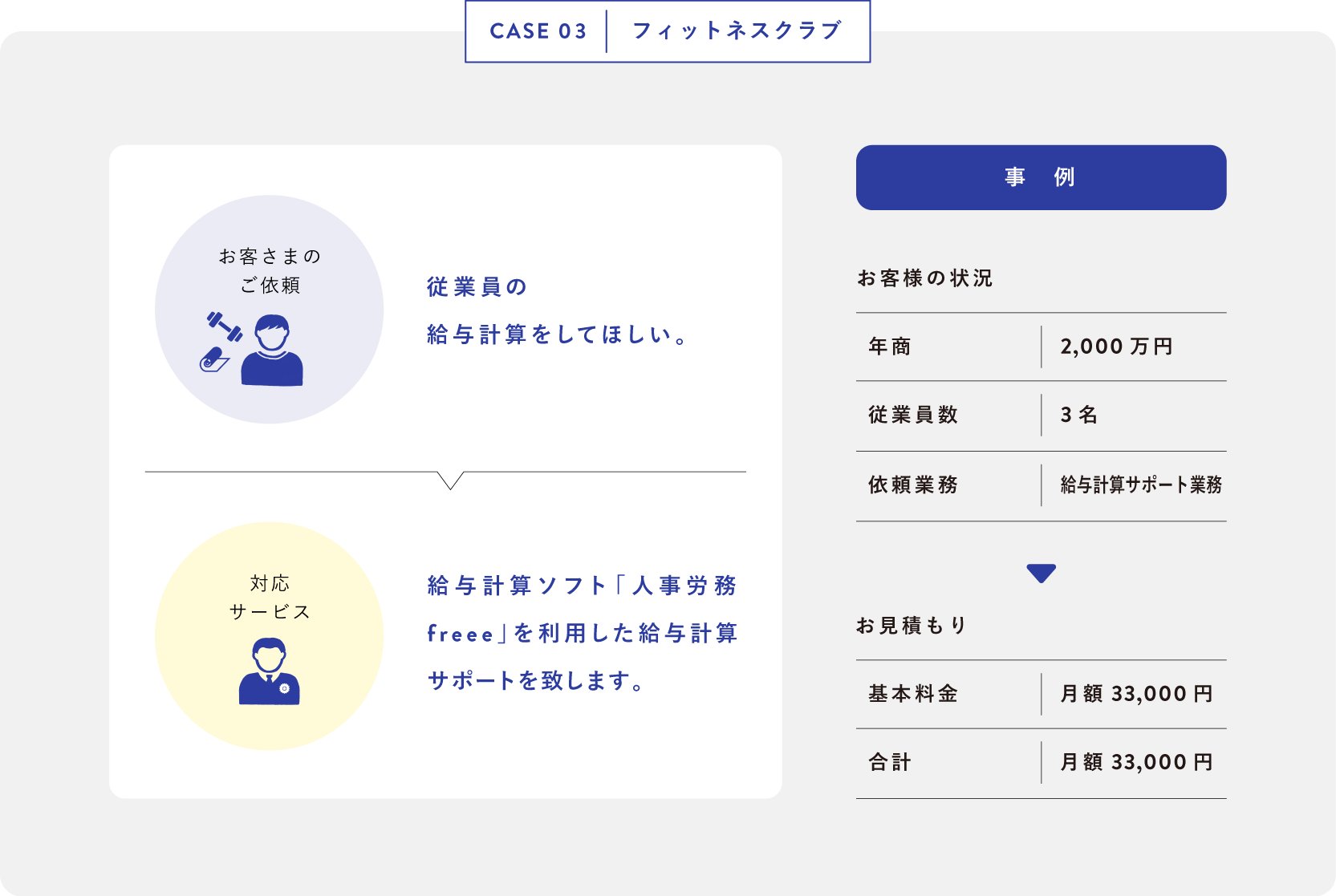Click 基本料金 月額 33,000円 value

(1136, 694)
